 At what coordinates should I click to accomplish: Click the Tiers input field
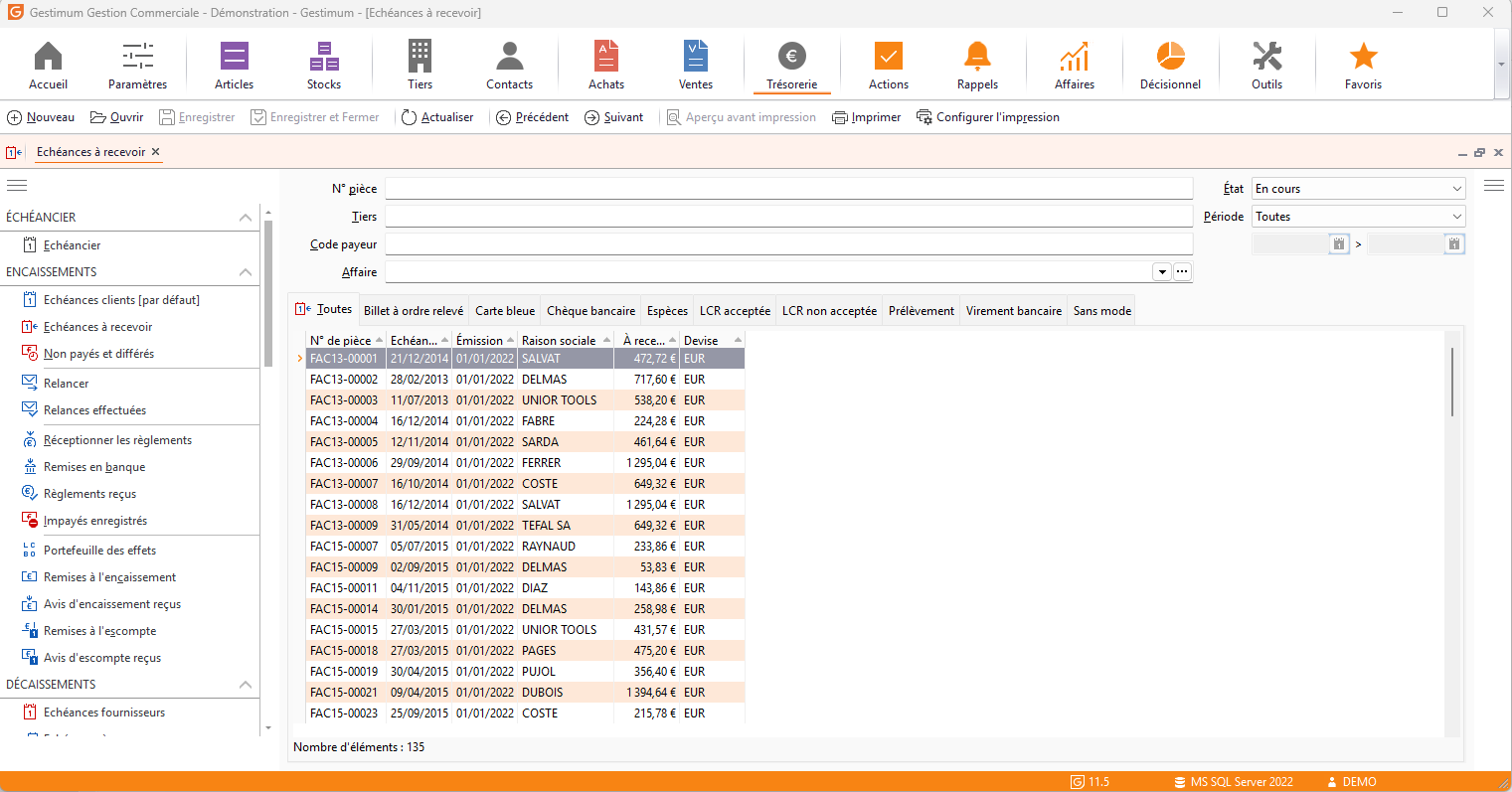(788, 217)
